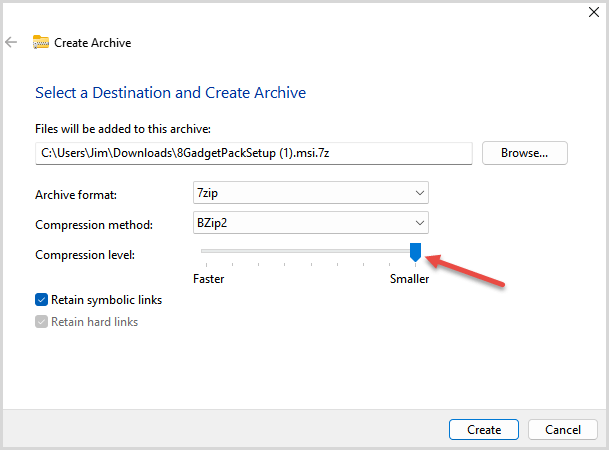This screenshot has width=609, height=450.
Task: Click the chevron arrow of Compression method
Action: 419,222
